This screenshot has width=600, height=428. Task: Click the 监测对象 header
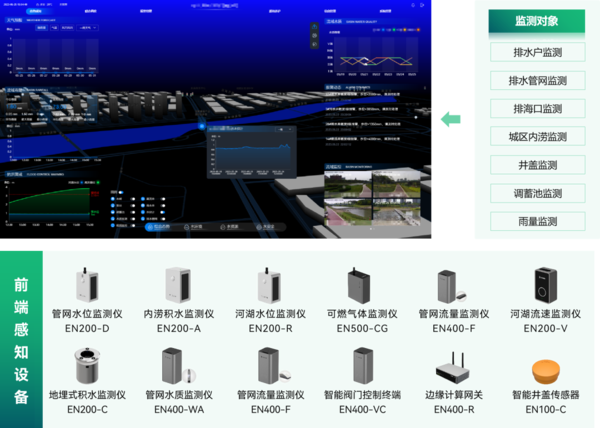click(x=537, y=21)
